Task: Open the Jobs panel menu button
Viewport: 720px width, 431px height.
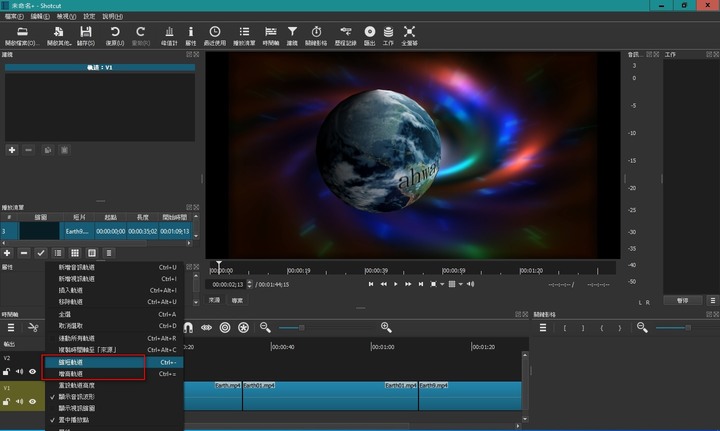Action: 712,301
